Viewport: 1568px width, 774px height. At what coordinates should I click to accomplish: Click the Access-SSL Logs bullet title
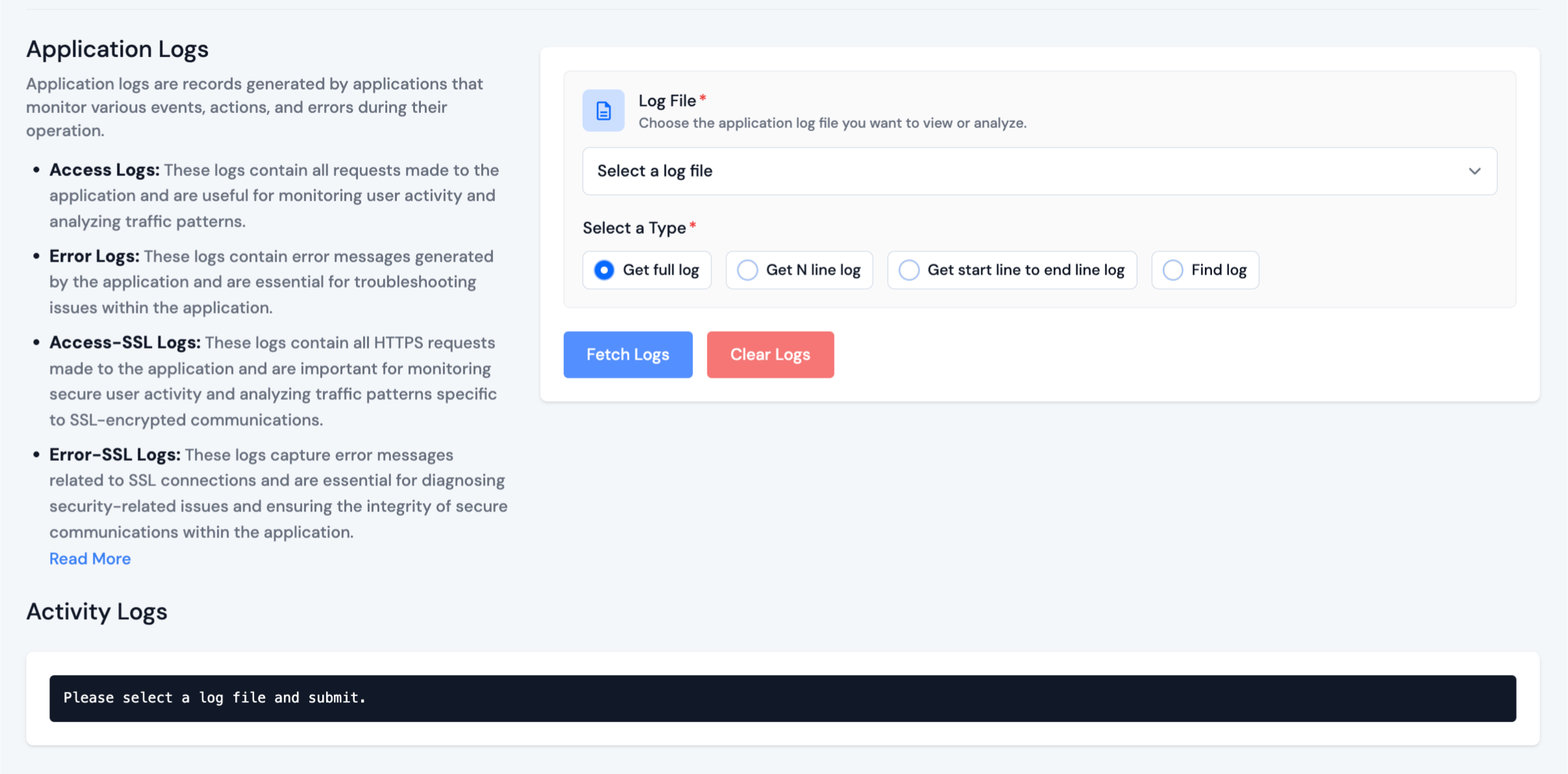pyautogui.click(x=125, y=343)
